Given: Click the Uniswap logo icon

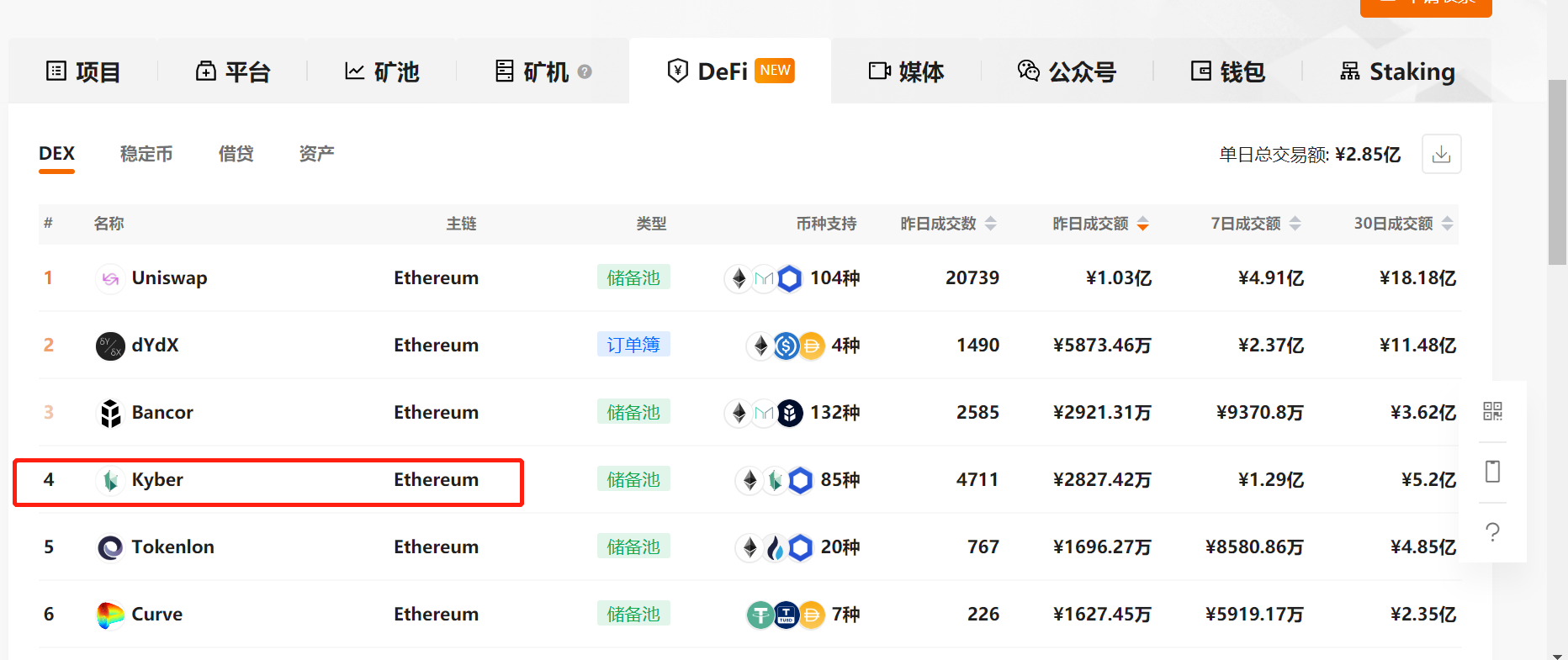Looking at the screenshot, I should click(x=110, y=278).
